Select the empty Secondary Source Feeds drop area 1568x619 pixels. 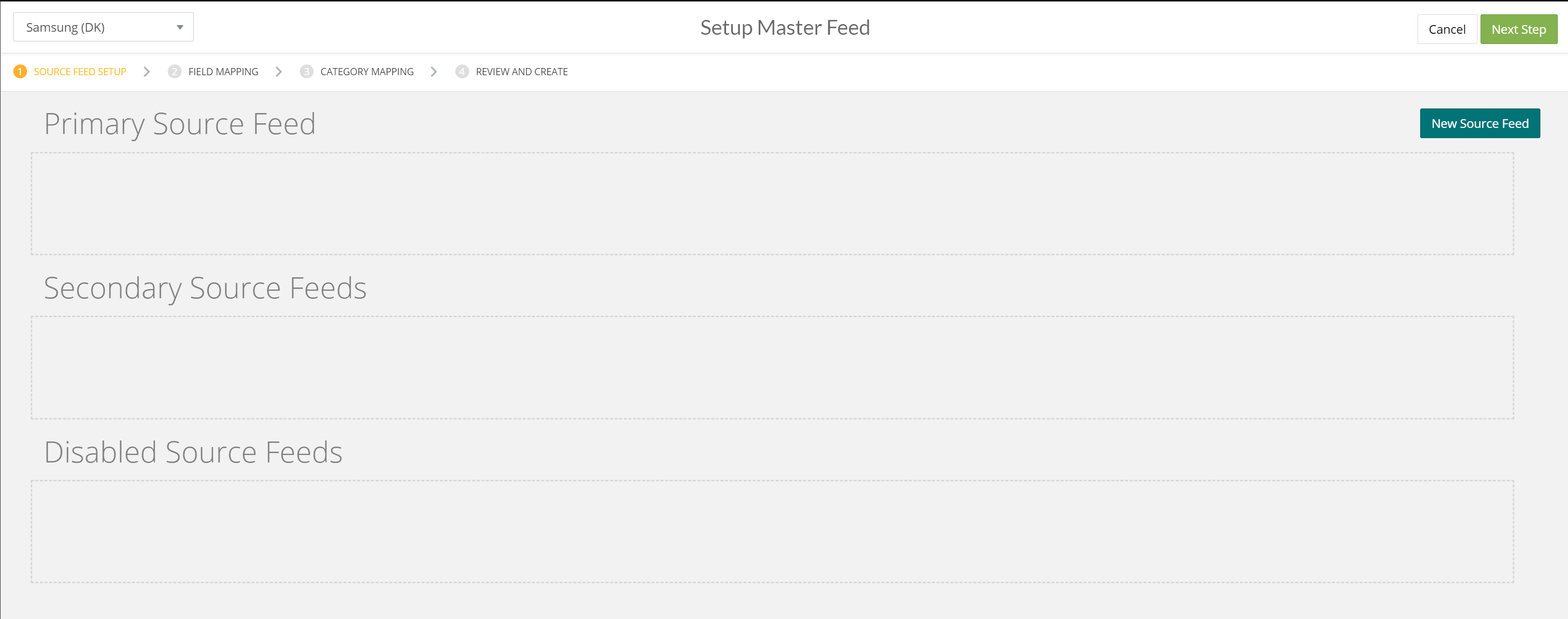772,368
